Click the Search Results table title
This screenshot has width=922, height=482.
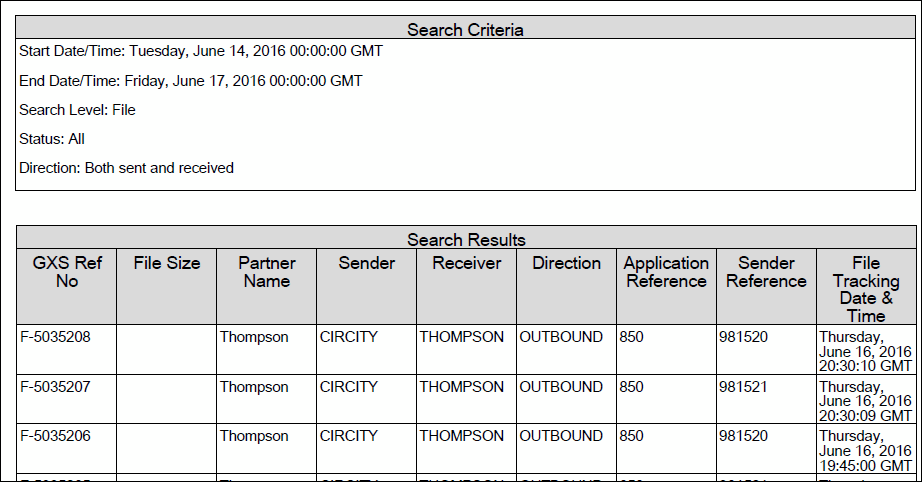[465, 240]
